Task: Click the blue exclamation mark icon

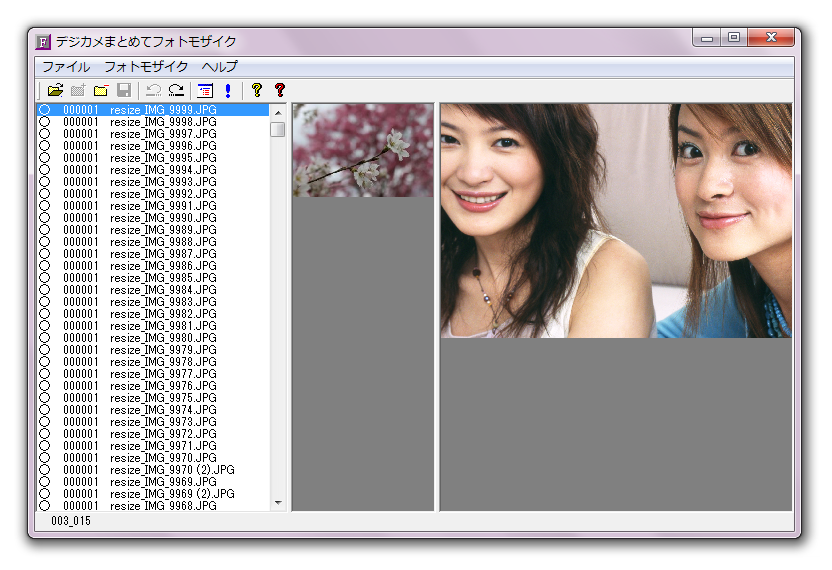Action: click(228, 91)
